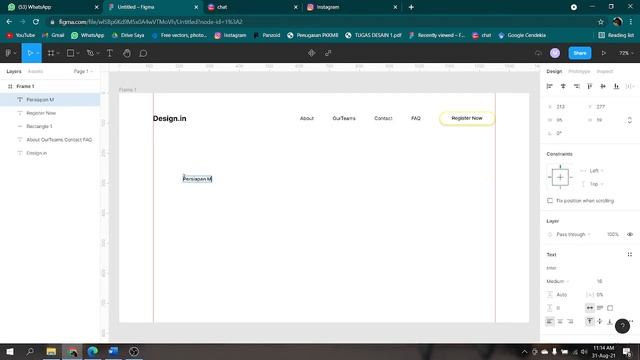Viewport: 640px width, 360px height.
Task: Click the blue Share button
Action: pos(580,53)
